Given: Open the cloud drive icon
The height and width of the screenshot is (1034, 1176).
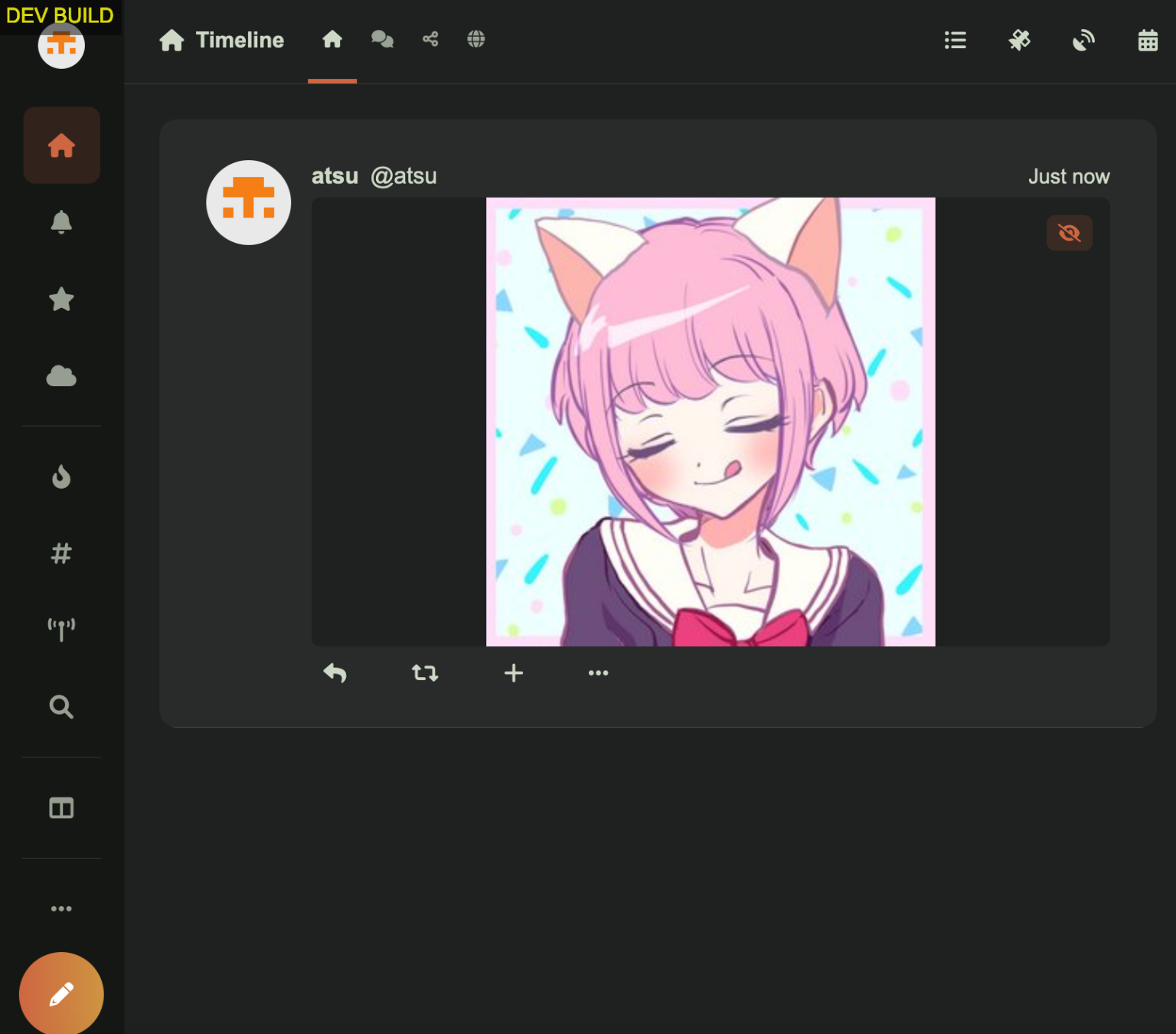Looking at the screenshot, I should click(x=61, y=376).
